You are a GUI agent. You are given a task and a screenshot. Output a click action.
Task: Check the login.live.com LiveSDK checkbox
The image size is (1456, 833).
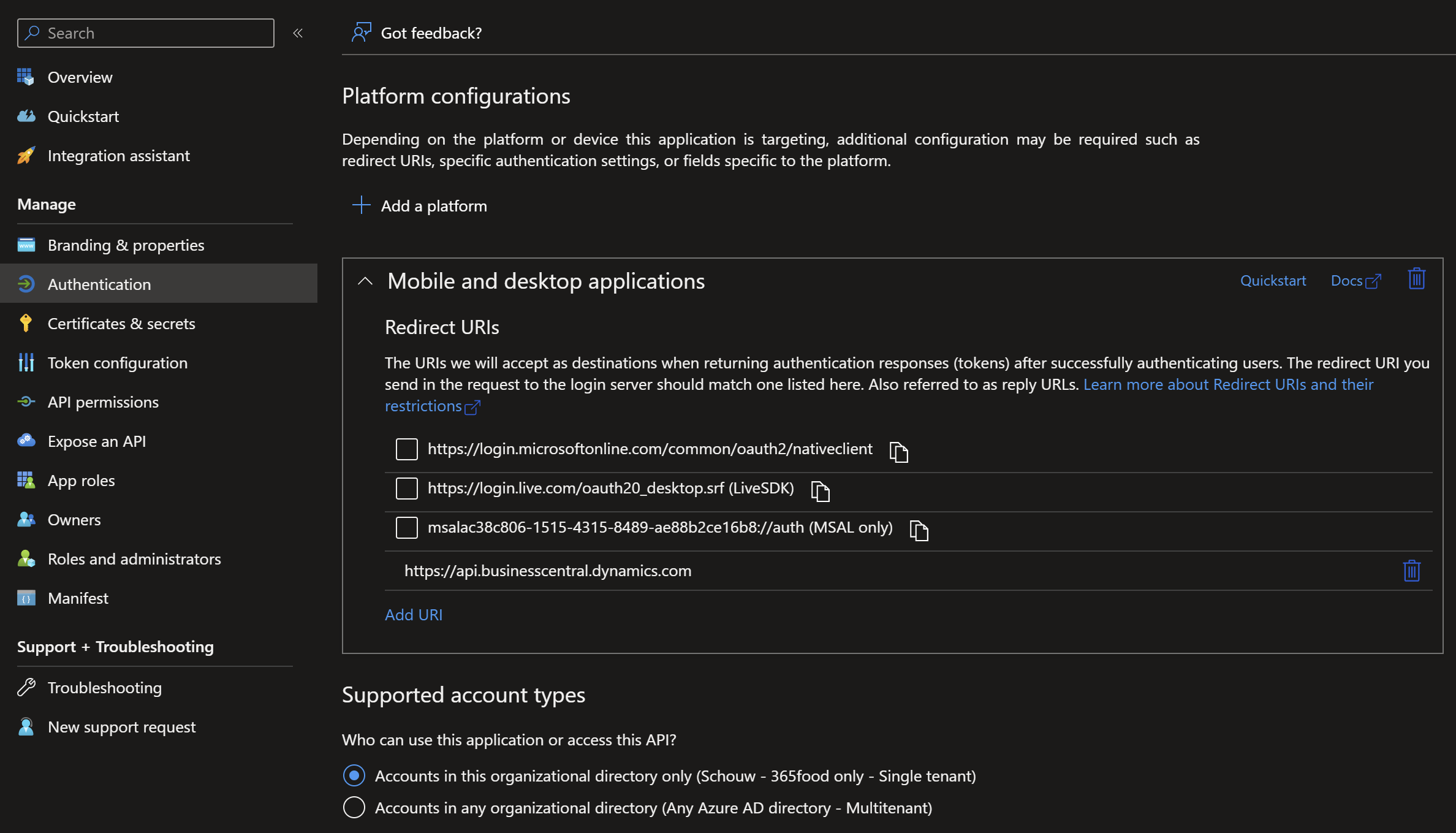(407, 489)
